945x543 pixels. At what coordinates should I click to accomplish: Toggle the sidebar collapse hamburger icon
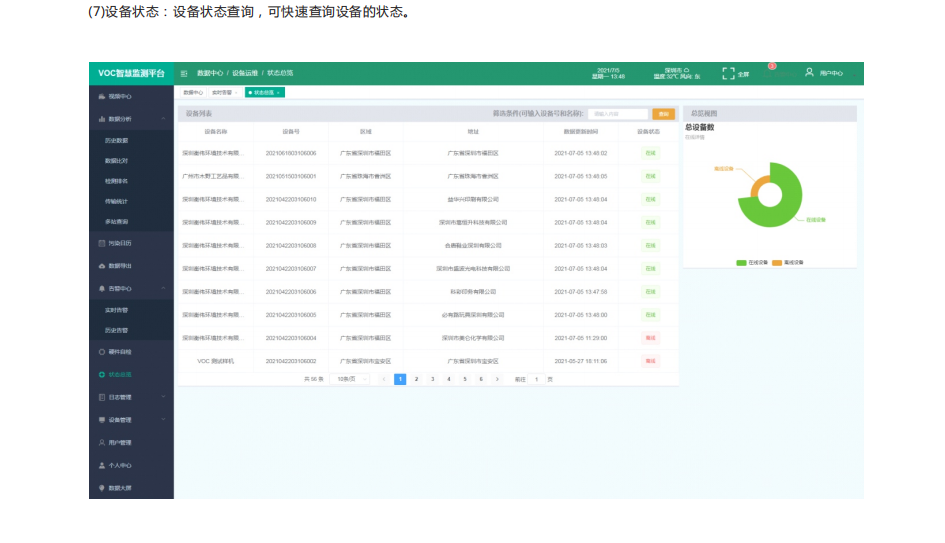(x=184, y=74)
